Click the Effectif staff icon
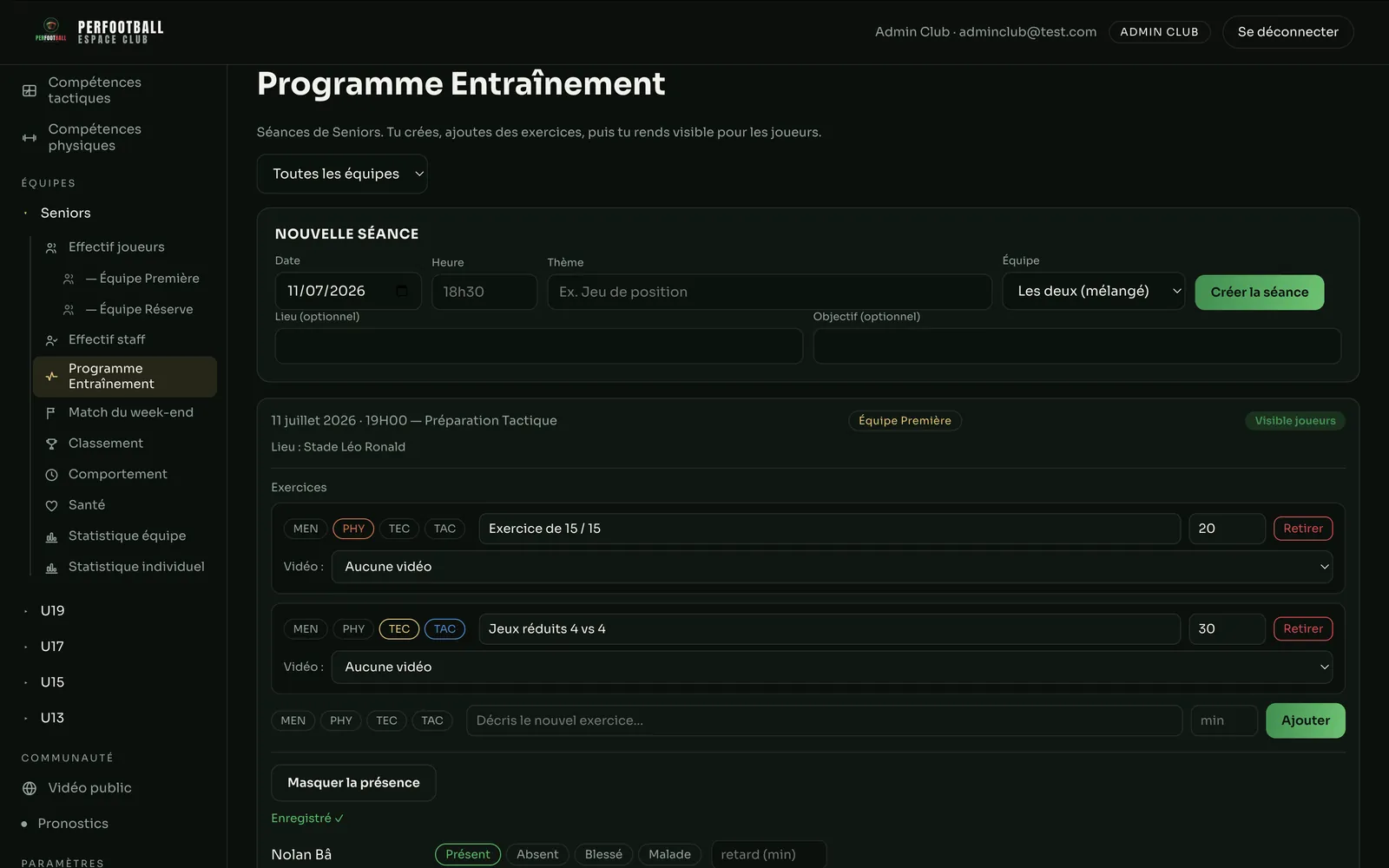The height and width of the screenshot is (868, 1389). tap(51, 340)
